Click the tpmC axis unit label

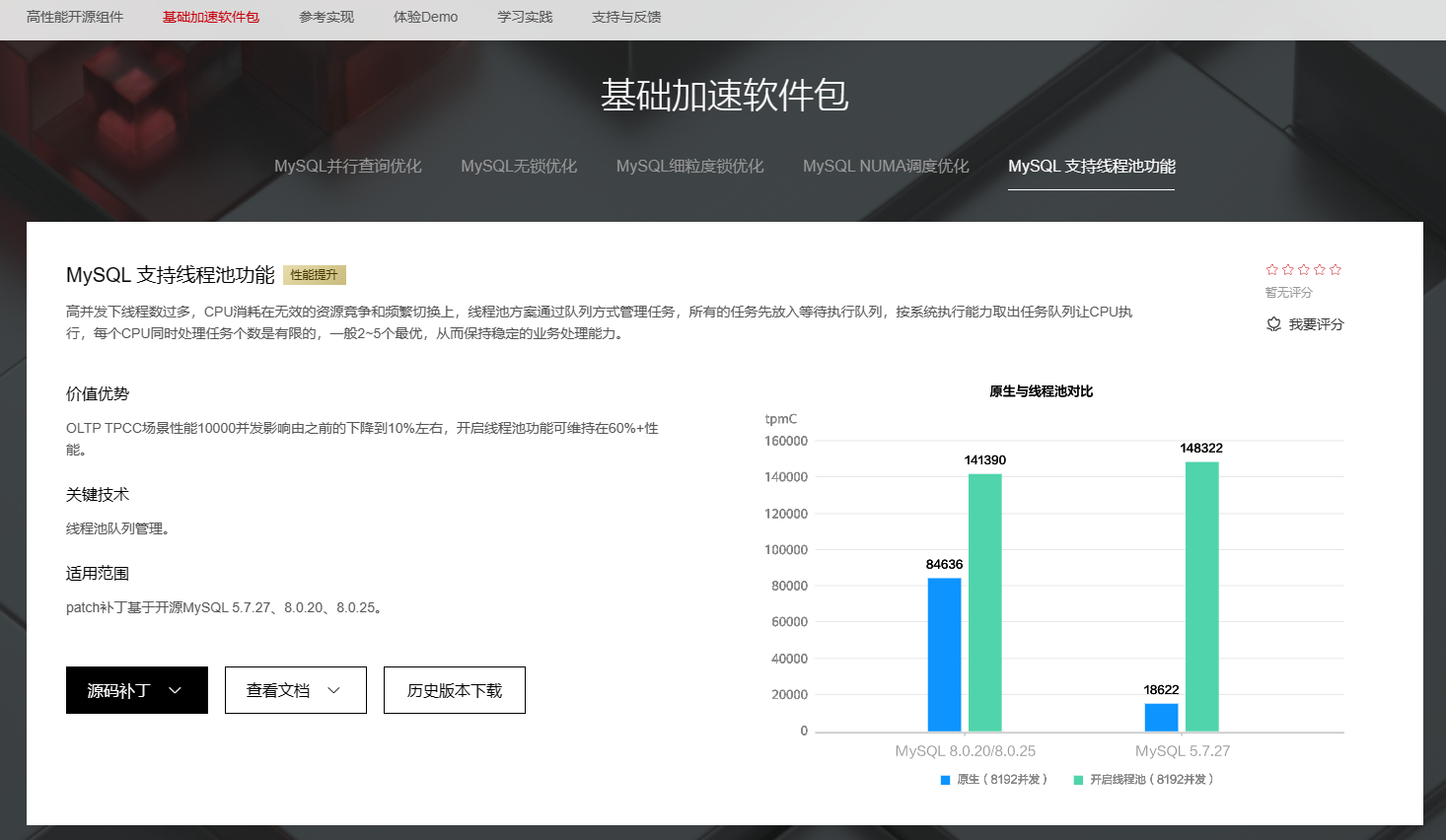pos(781,419)
